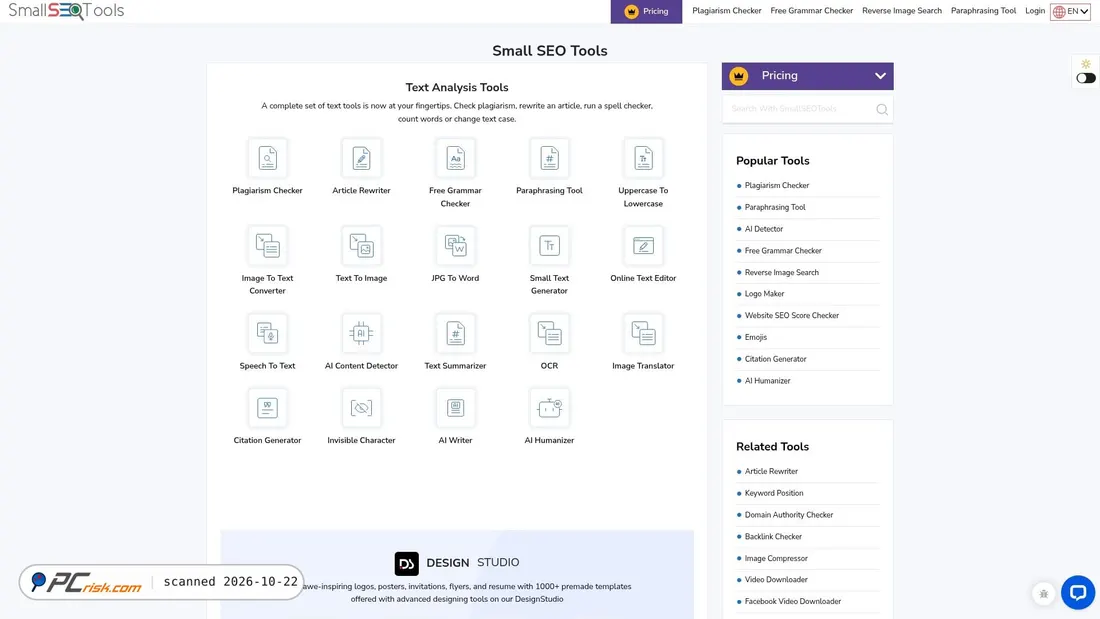The height and width of the screenshot is (619, 1100).
Task: Open Backlink Checker link
Action: (x=773, y=536)
